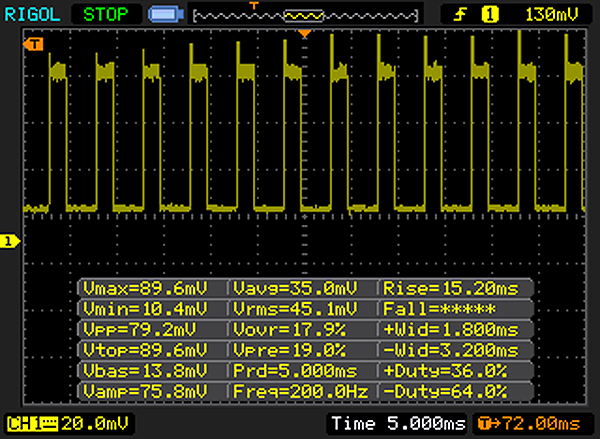Select the Freq=200.0Hz measurement
Screen dimensions: 600x439
click(x=301, y=391)
